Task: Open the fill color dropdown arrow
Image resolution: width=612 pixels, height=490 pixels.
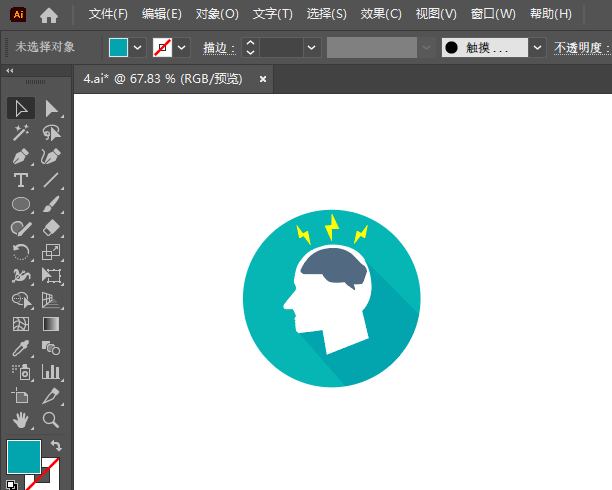Action: click(137, 48)
